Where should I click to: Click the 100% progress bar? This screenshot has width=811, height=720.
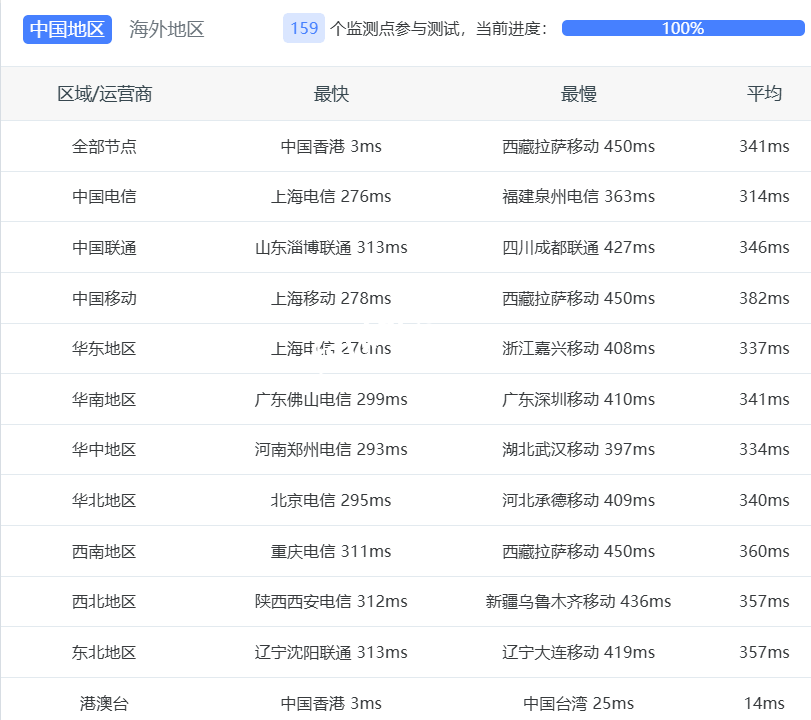[x=683, y=28]
